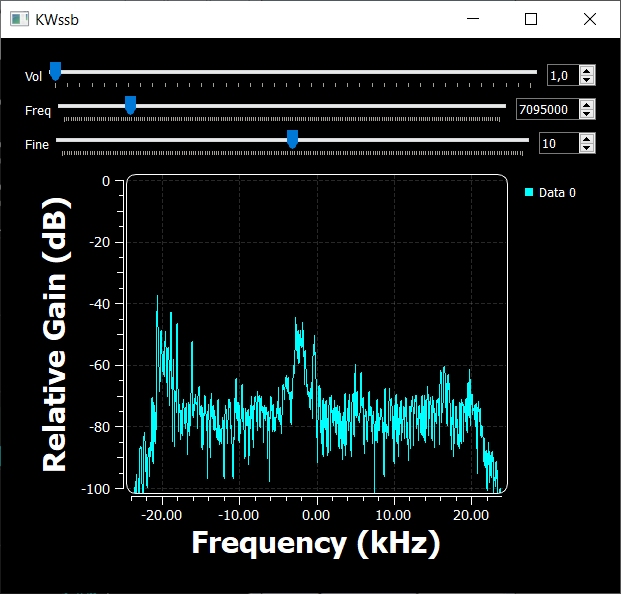The width and height of the screenshot is (621, 594).
Task: Click the Vol slider handle
Action: pos(55,70)
